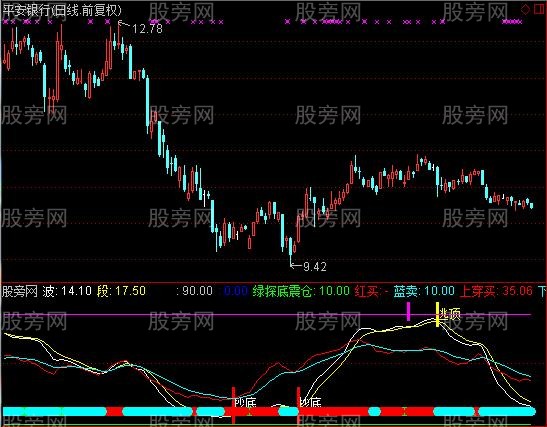This screenshot has width=547, height=427.
Task: Click the 12.78 high price label
Action: point(147,29)
